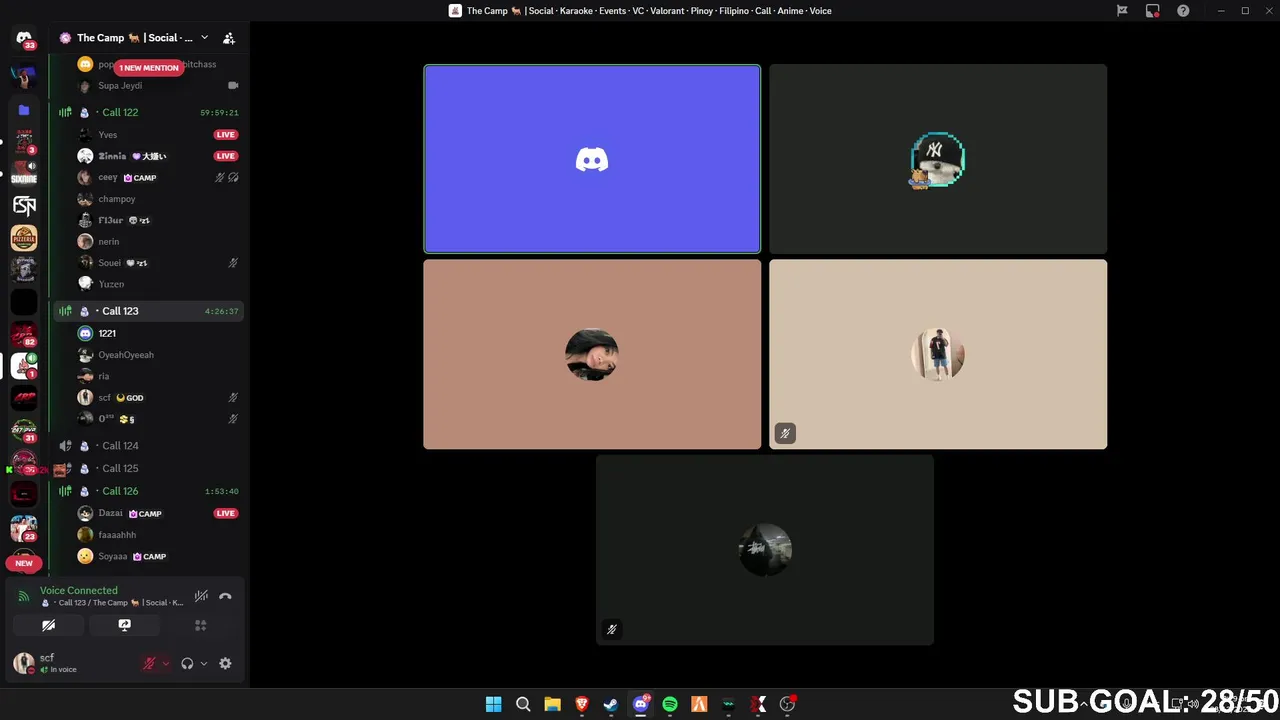1280x720 pixels.
Task: Click muted mic icon on bottom dark tile
Action: (x=612, y=629)
